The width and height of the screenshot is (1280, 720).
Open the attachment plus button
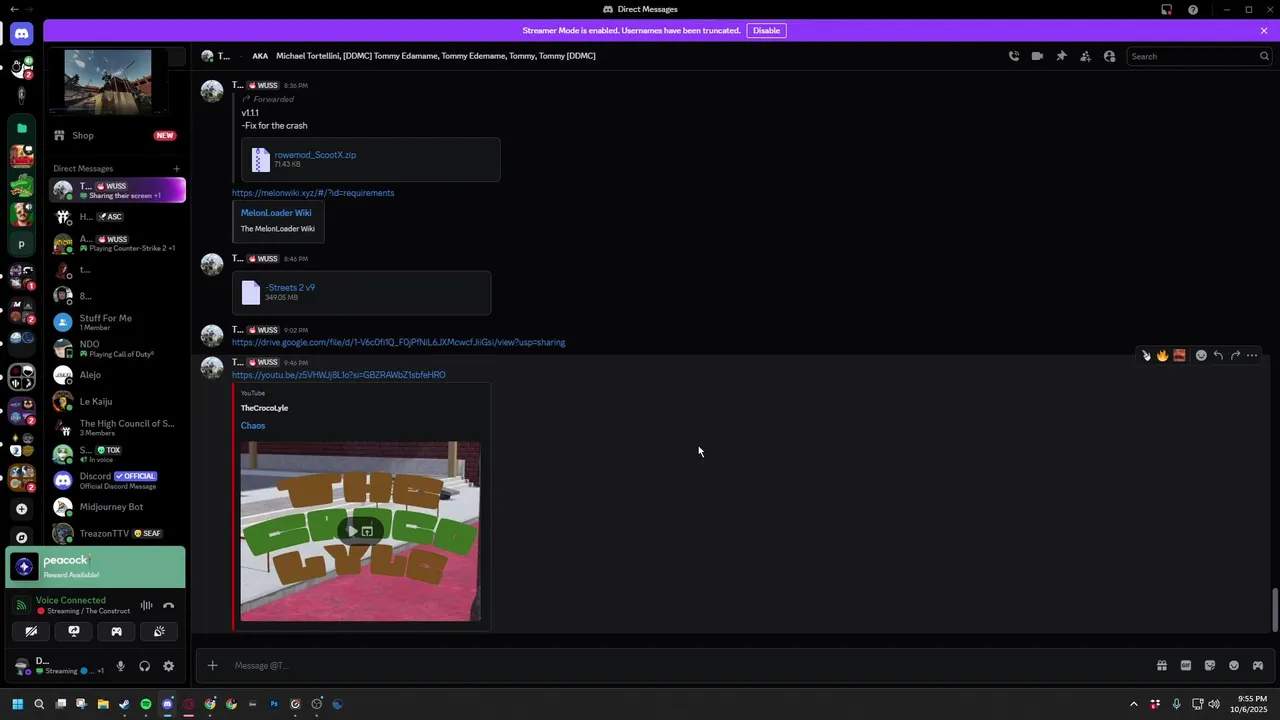tap(212, 666)
